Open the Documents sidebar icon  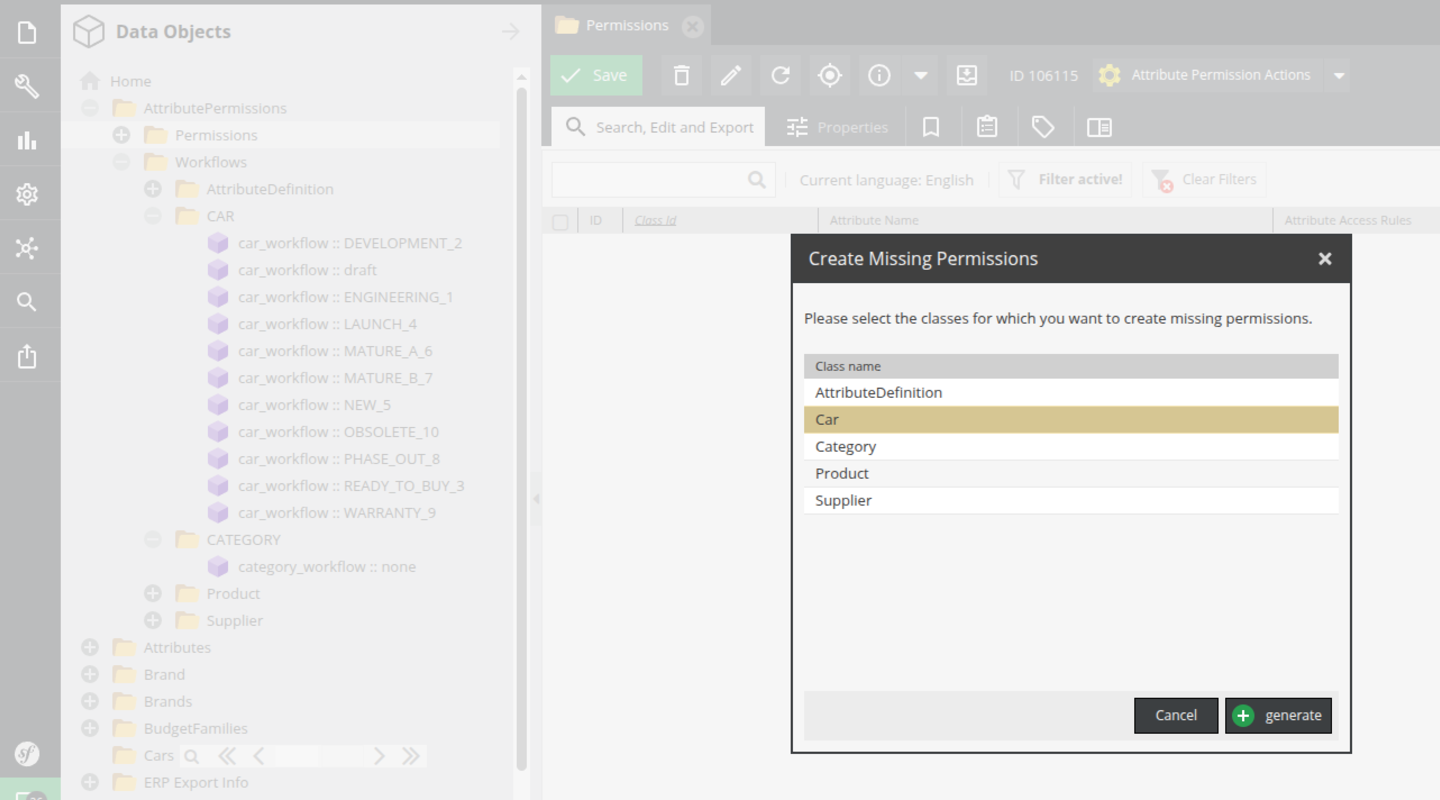(27, 32)
